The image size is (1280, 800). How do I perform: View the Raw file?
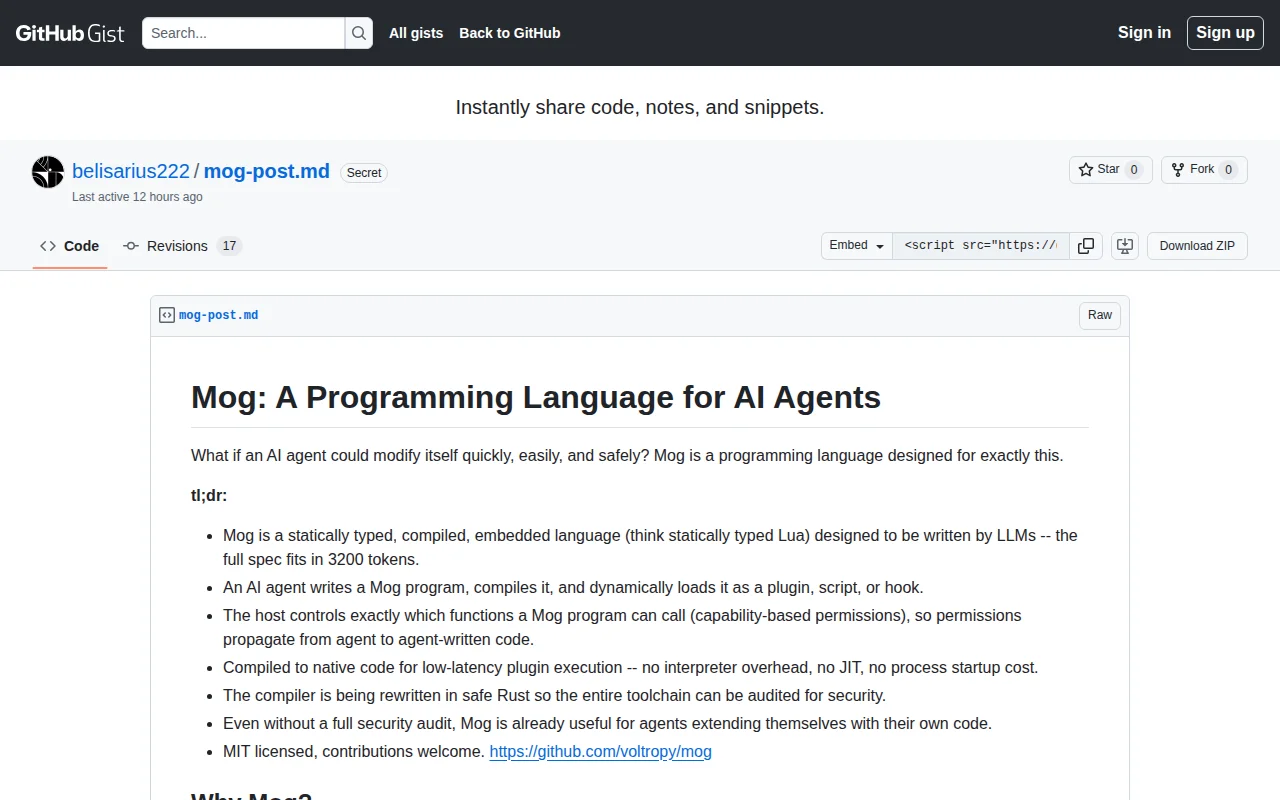pyautogui.click(x=1100, y=315)
